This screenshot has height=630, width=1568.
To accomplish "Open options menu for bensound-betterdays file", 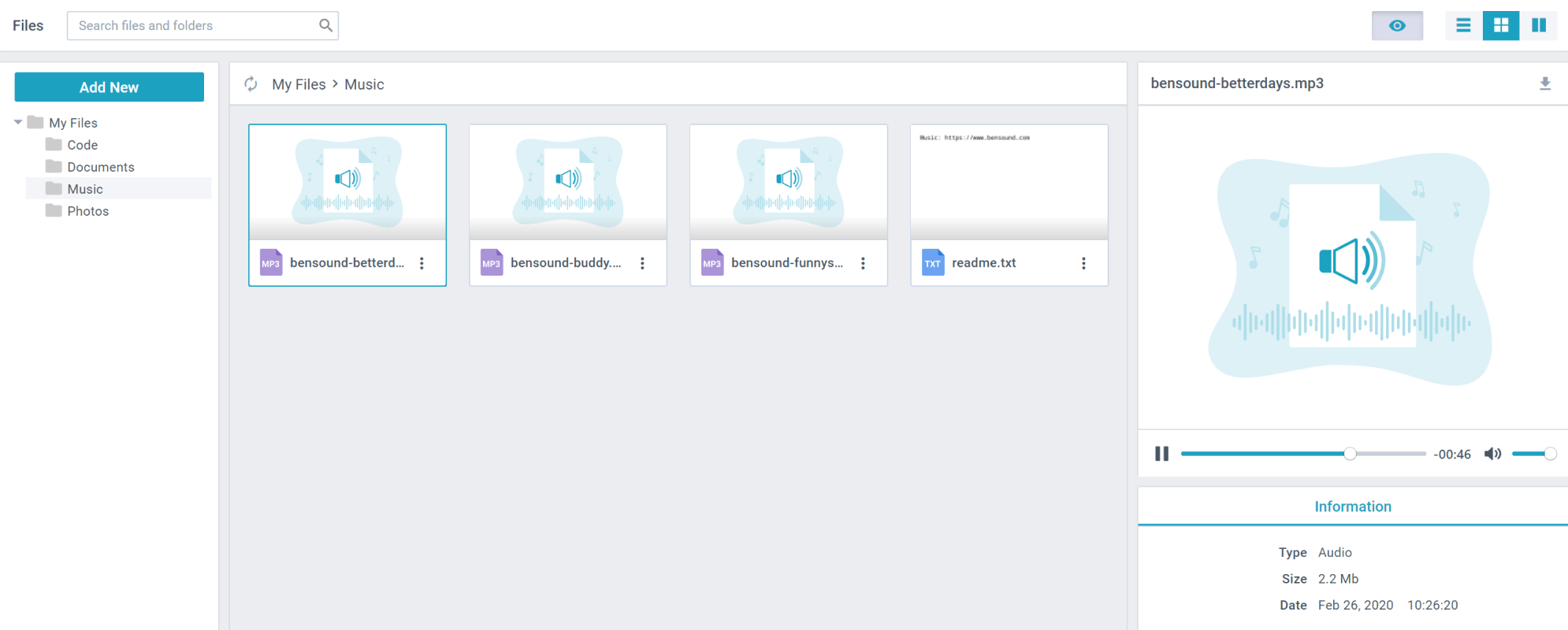I will click(x=422, y=263).
